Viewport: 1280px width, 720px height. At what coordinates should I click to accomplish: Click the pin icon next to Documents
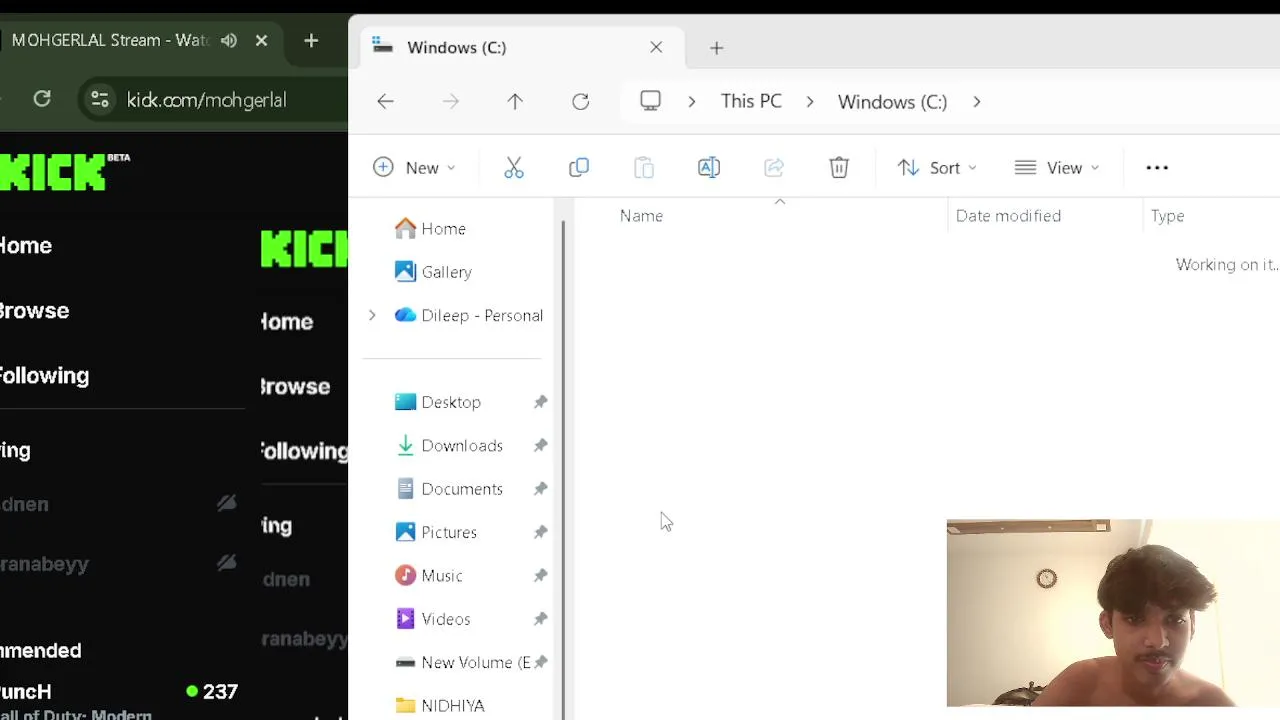(x=540, y=489)
